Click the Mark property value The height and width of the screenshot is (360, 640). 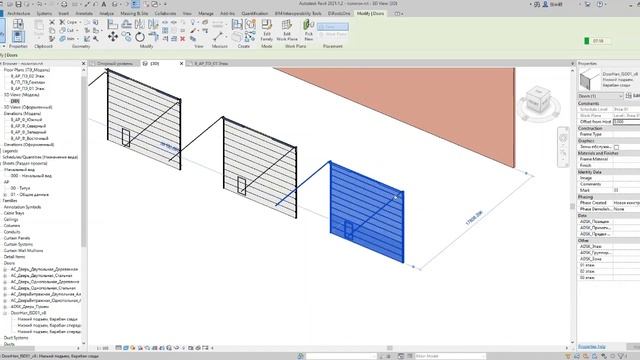pos(626,190)
